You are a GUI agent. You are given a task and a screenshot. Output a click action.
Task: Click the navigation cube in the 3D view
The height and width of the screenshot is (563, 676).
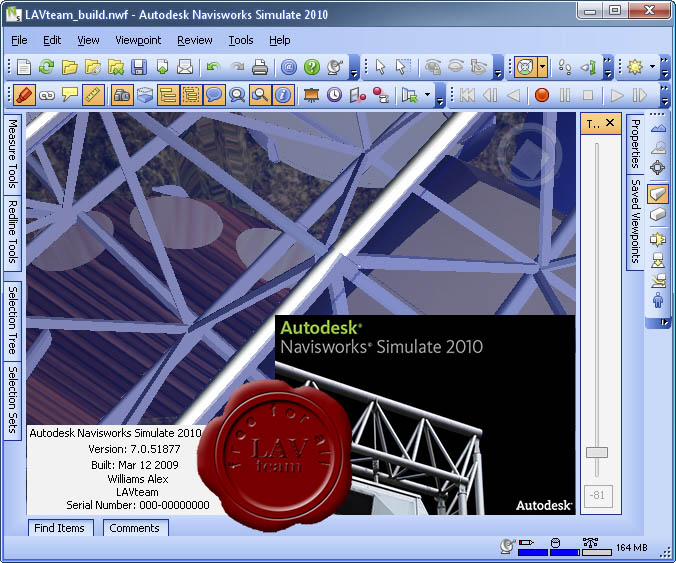pyautogui.click(x=529, y=156)
